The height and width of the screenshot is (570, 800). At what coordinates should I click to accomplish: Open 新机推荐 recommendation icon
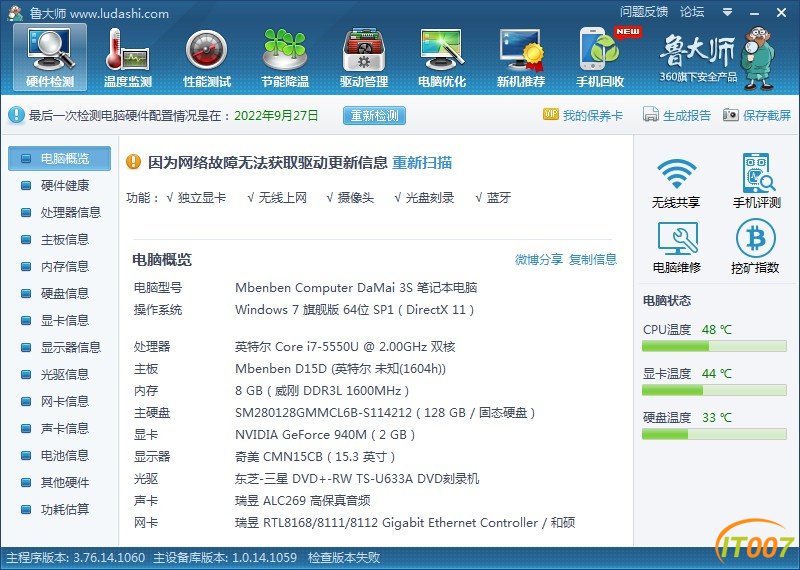(520, 57)
